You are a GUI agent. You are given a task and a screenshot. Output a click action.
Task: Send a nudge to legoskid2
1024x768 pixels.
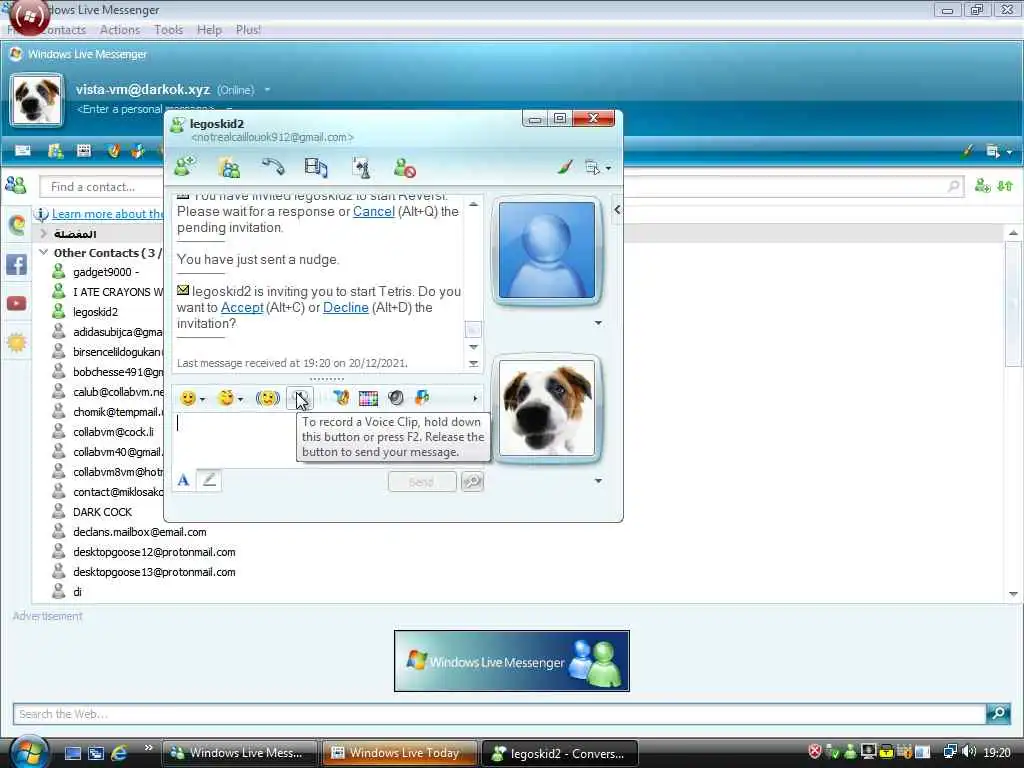[x=268, y=398]
